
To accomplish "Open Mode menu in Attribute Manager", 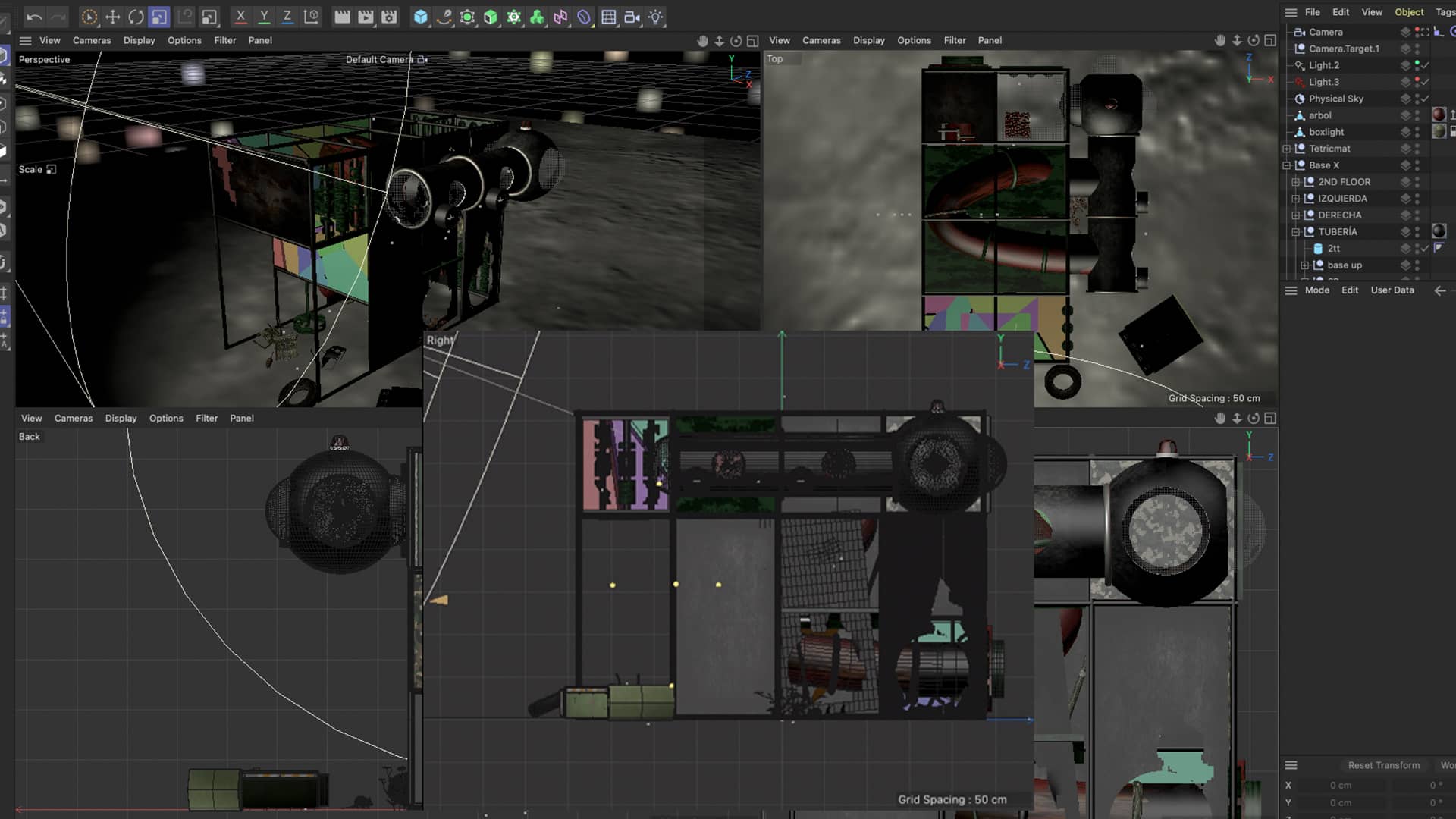I will coord(1317,290).
